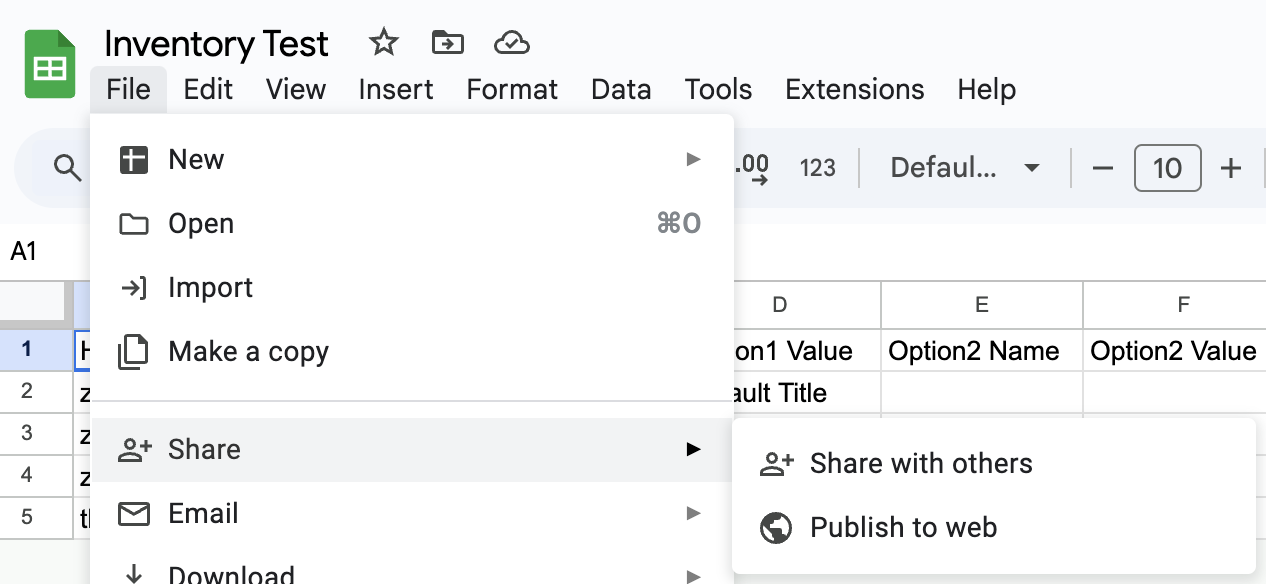Select Make a copy from File menu

coord(248,352)
